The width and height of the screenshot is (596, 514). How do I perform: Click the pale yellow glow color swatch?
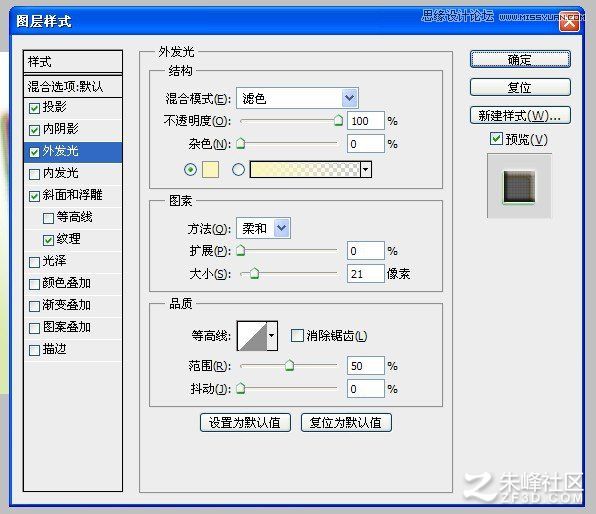point(210,170)
